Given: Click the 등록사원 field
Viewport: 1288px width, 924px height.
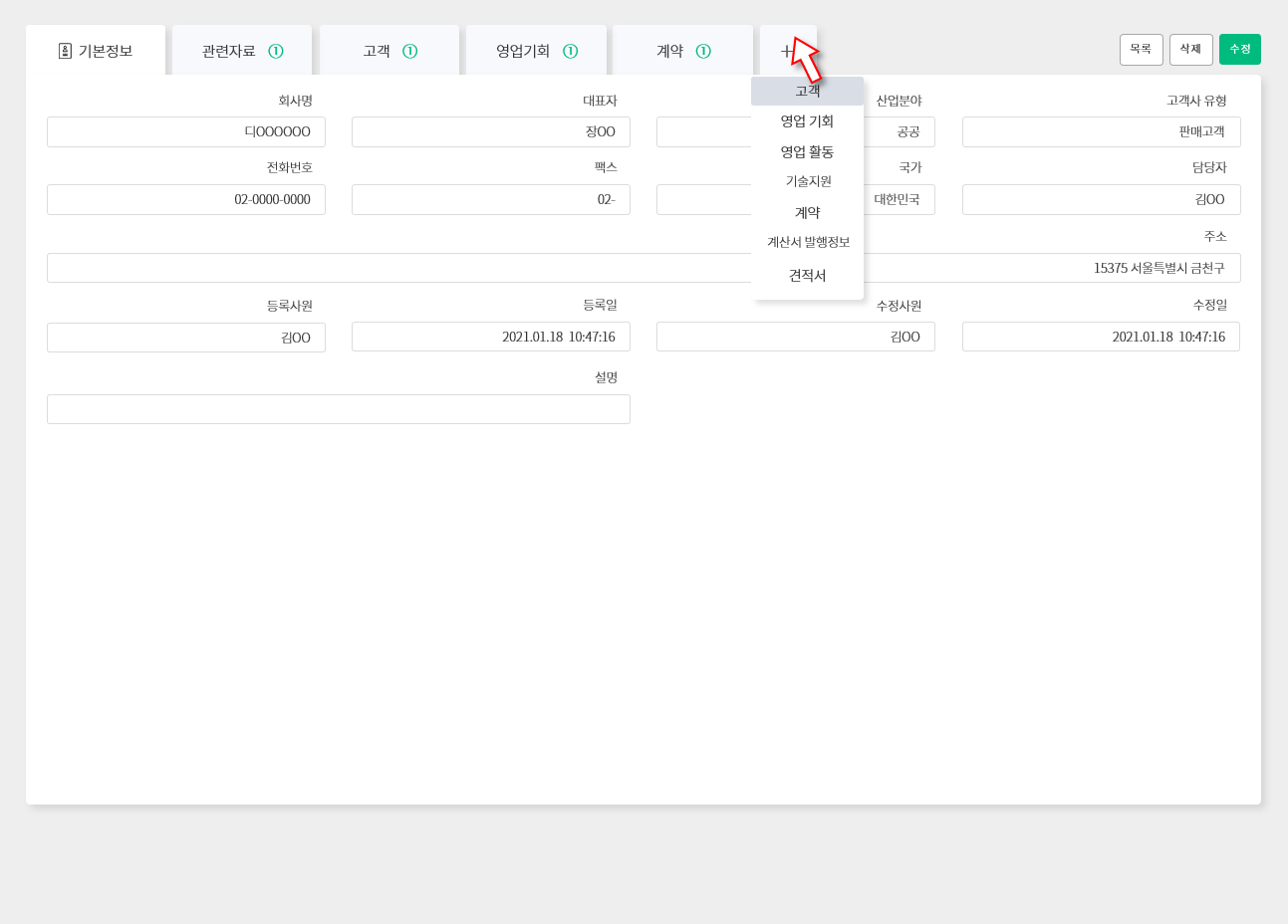Looking at the screenshot, I should 186,338.
